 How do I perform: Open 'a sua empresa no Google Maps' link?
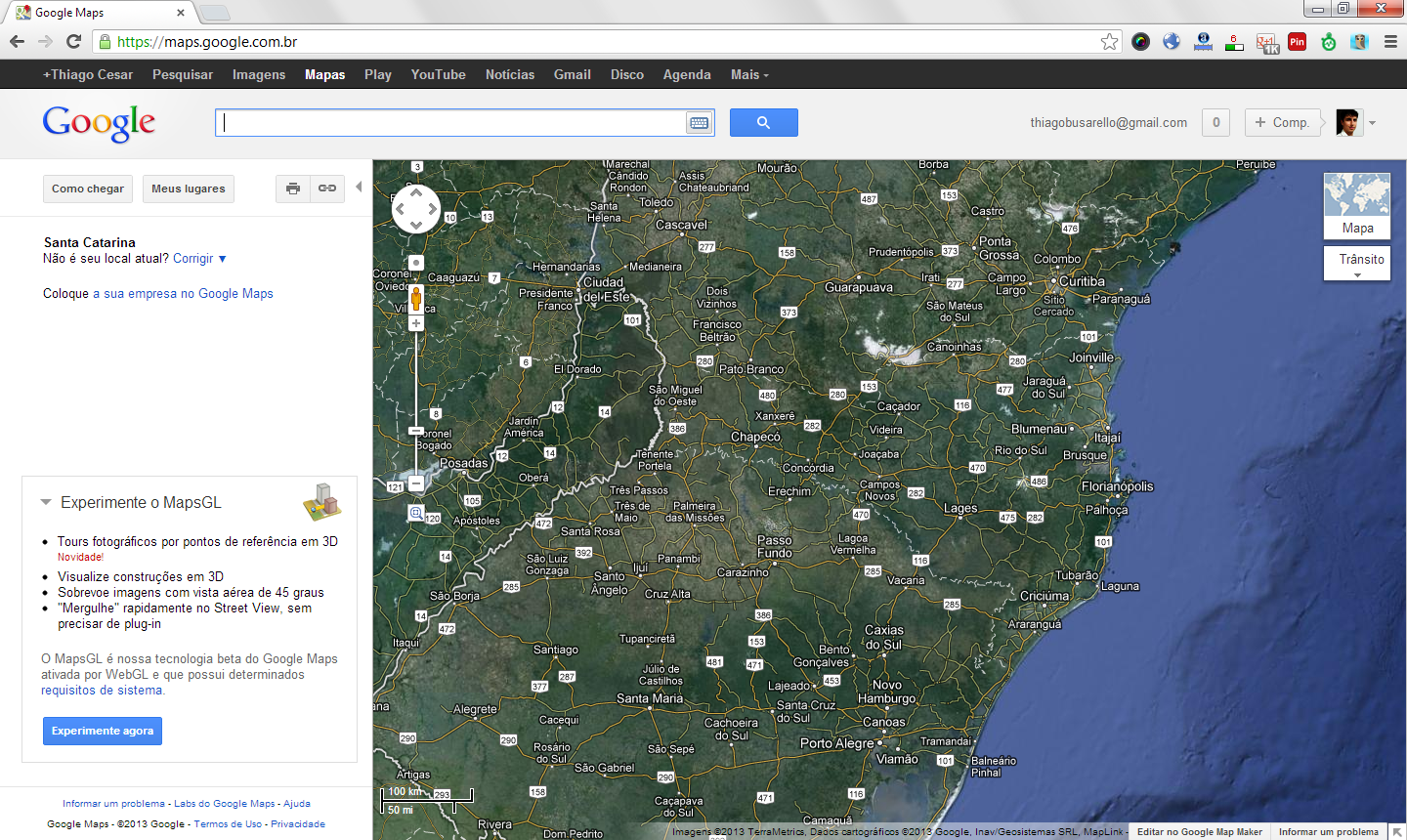[x=183, y=293]
